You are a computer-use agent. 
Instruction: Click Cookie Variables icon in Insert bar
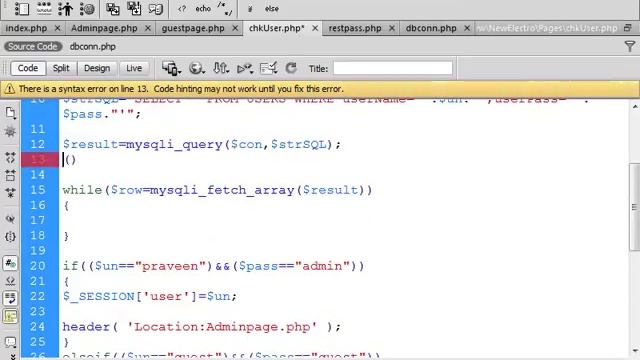click(87, 9)
